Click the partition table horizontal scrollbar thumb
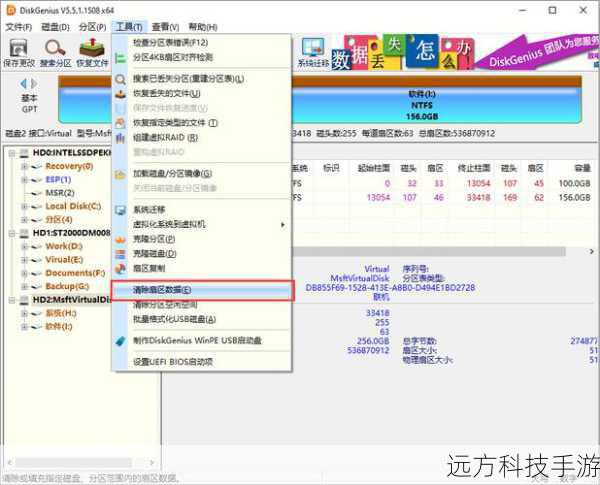The height and width of the screenshot is (485, 600). [429, 251]
